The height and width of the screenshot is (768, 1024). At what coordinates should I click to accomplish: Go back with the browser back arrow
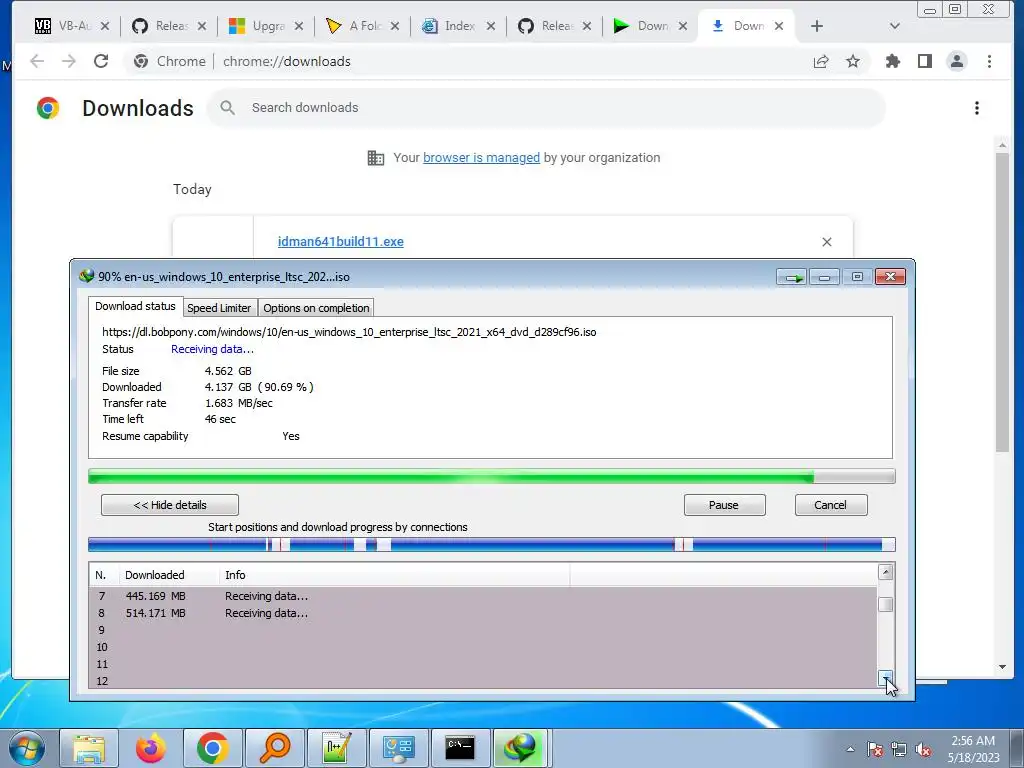pyautogui.click(x=37, y=61)
